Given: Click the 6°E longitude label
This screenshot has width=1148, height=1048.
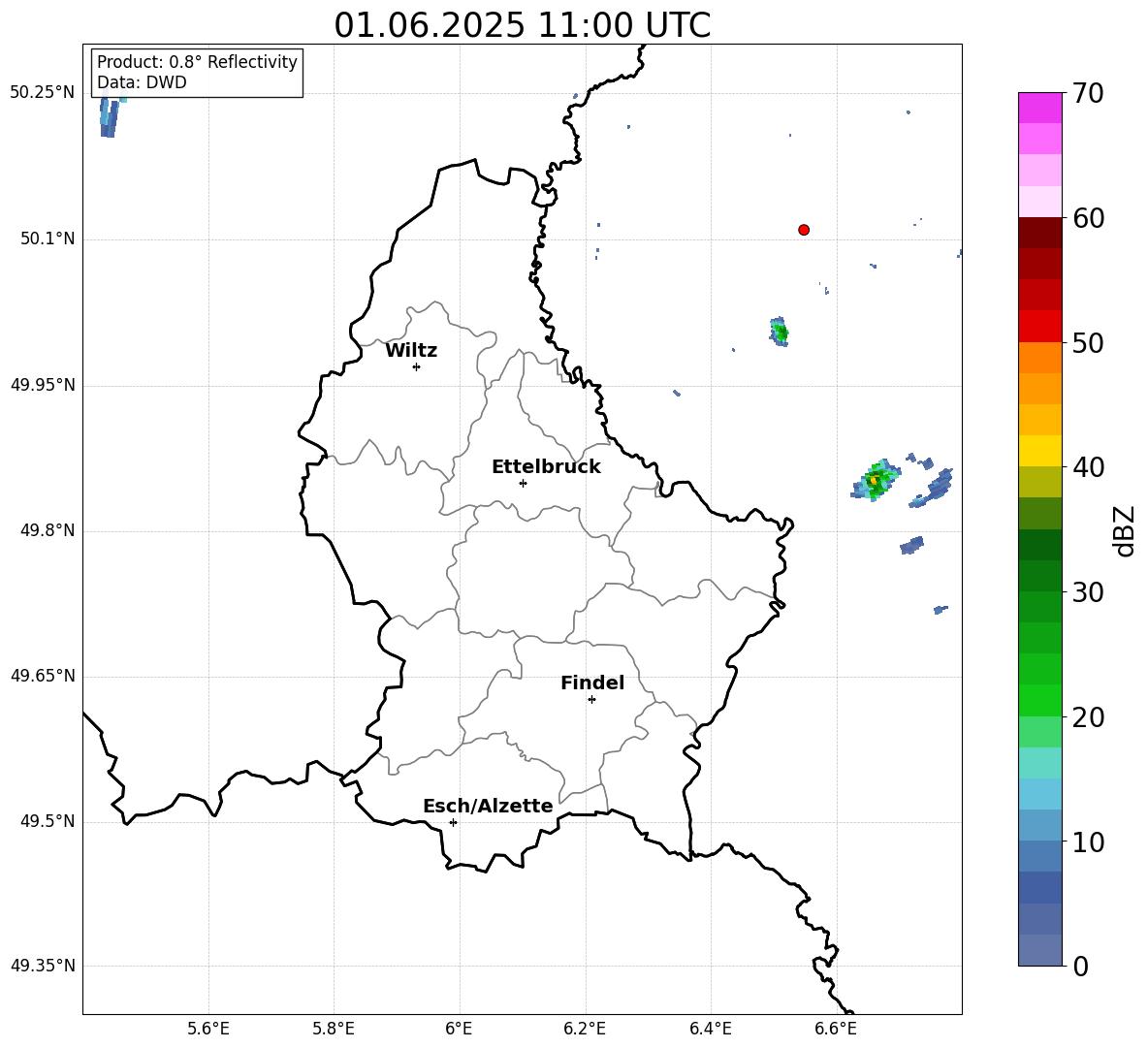Looking at the screenshot, I should point(459,1029).
